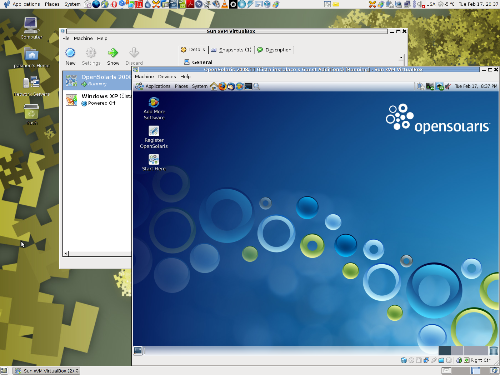Open the Computer icon on host desktop
This screenshot has width=500, height=375.
pyautogui.click(x=31, y=28)
